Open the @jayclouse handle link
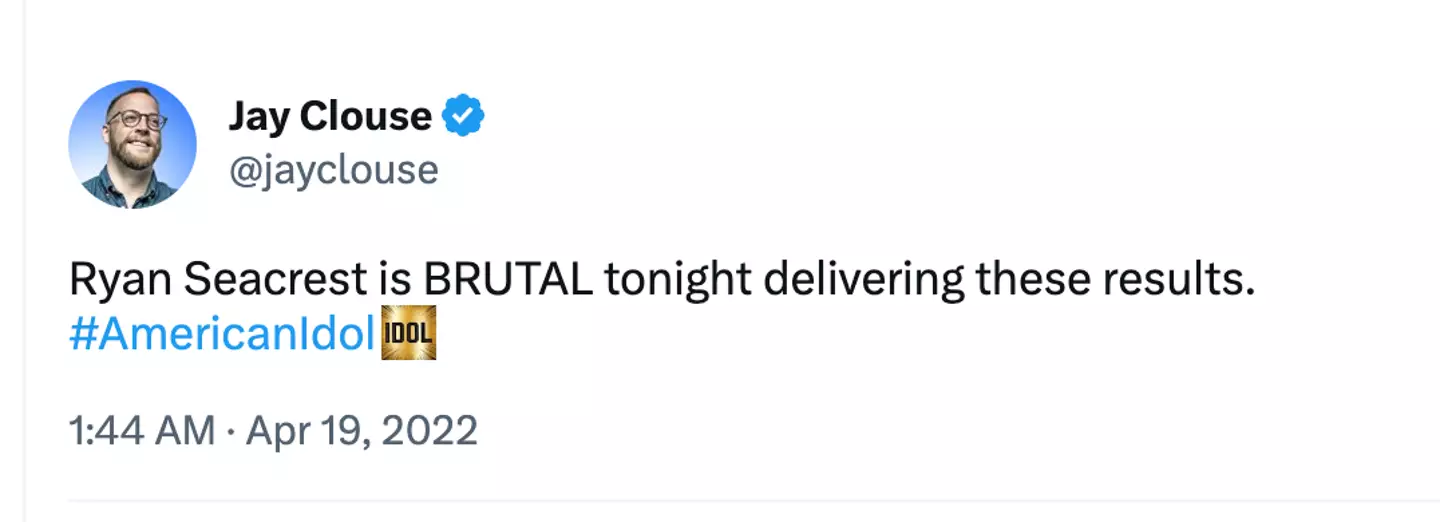 [x=333, y=170]
